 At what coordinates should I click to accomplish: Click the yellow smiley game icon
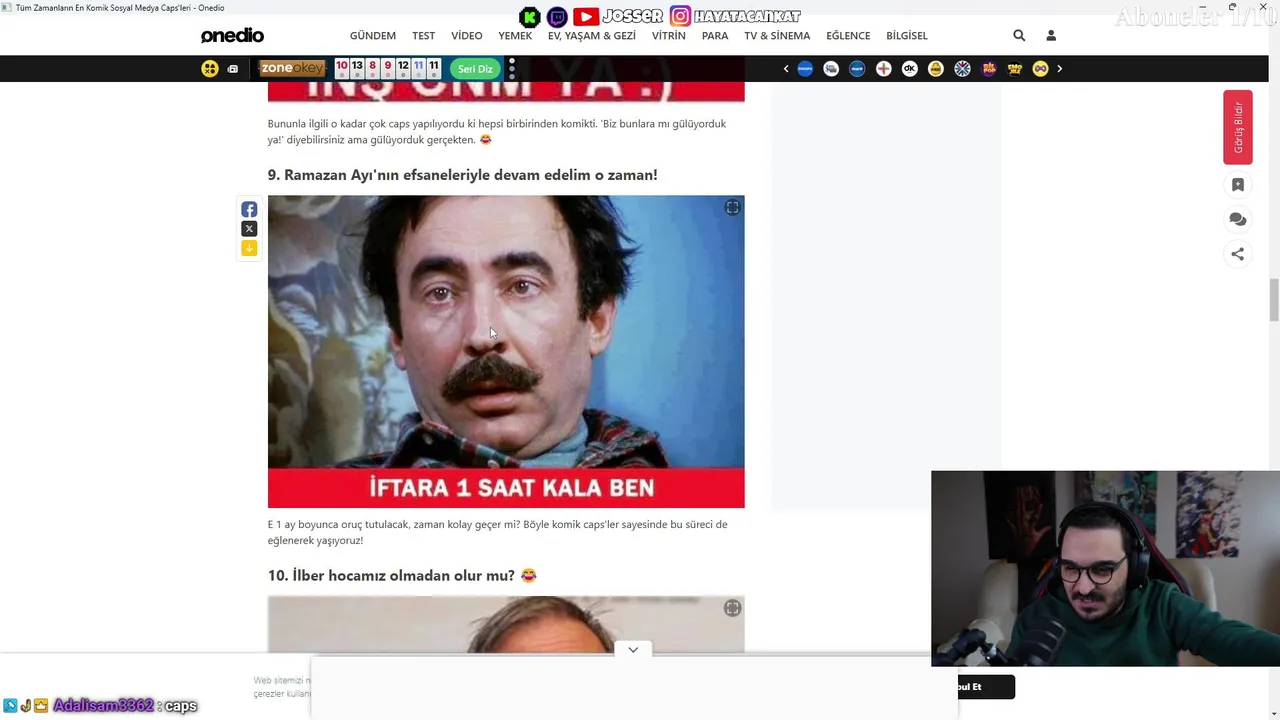click(x=210, y=69)
